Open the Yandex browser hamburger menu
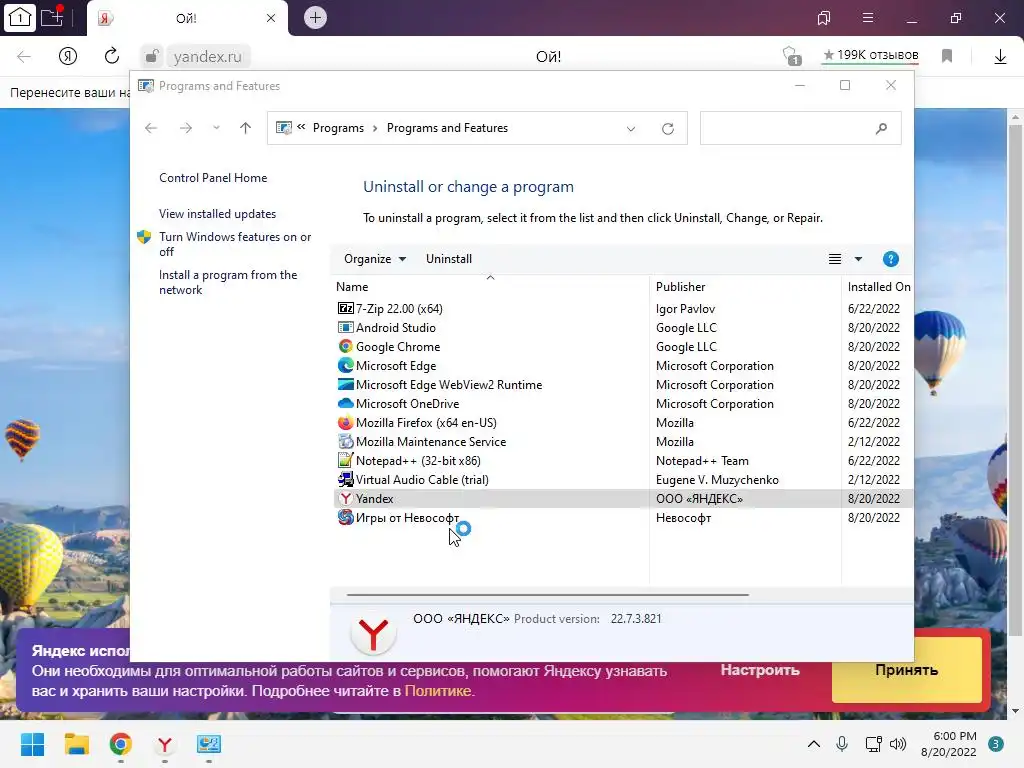The width and height of the screenshot is (1024, 768). click(x=868, y=18)
